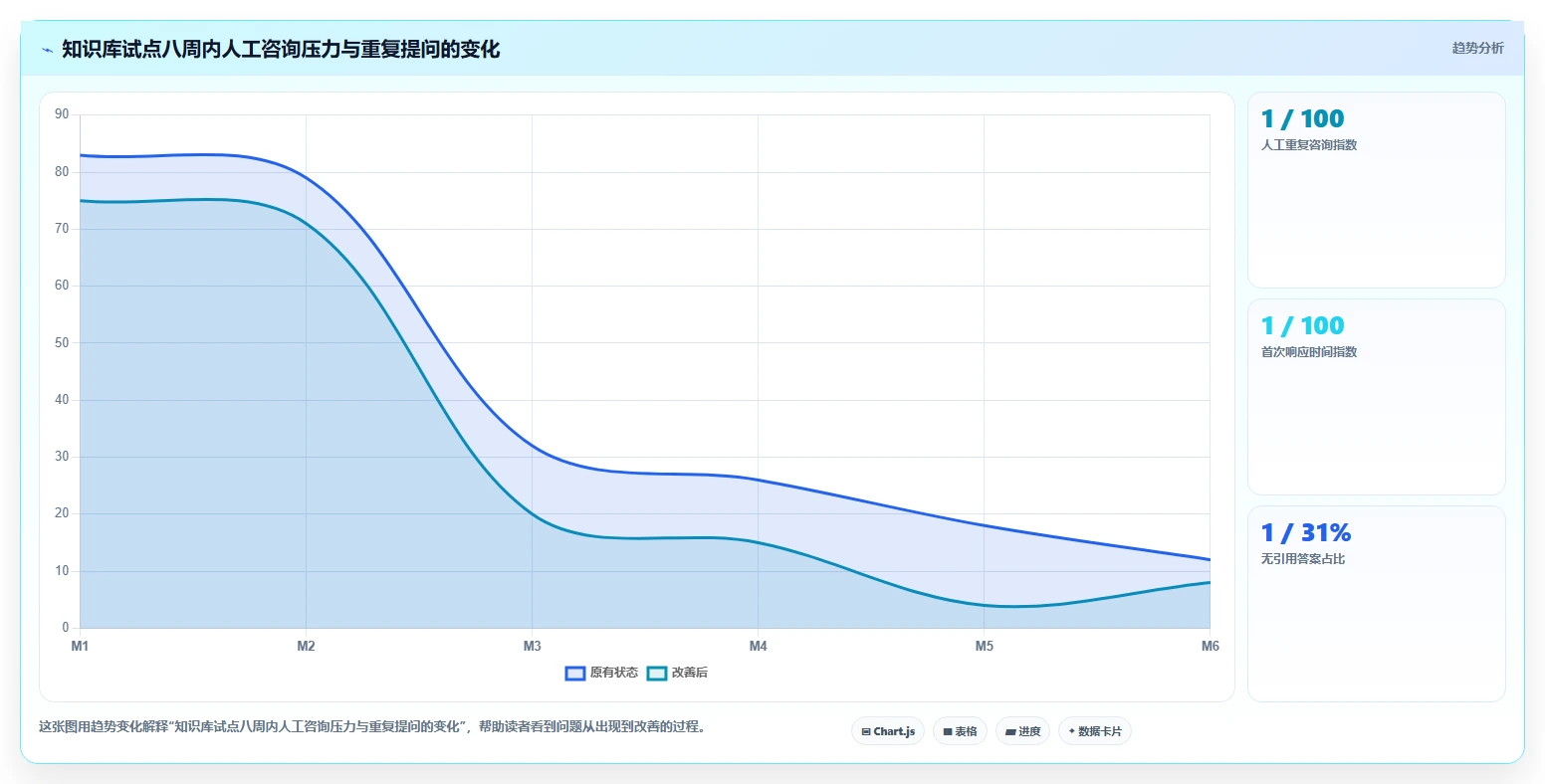Click the teal 改善后 legend color box
The height and width of the screenshot is (784, 1545).
[657, 674]
